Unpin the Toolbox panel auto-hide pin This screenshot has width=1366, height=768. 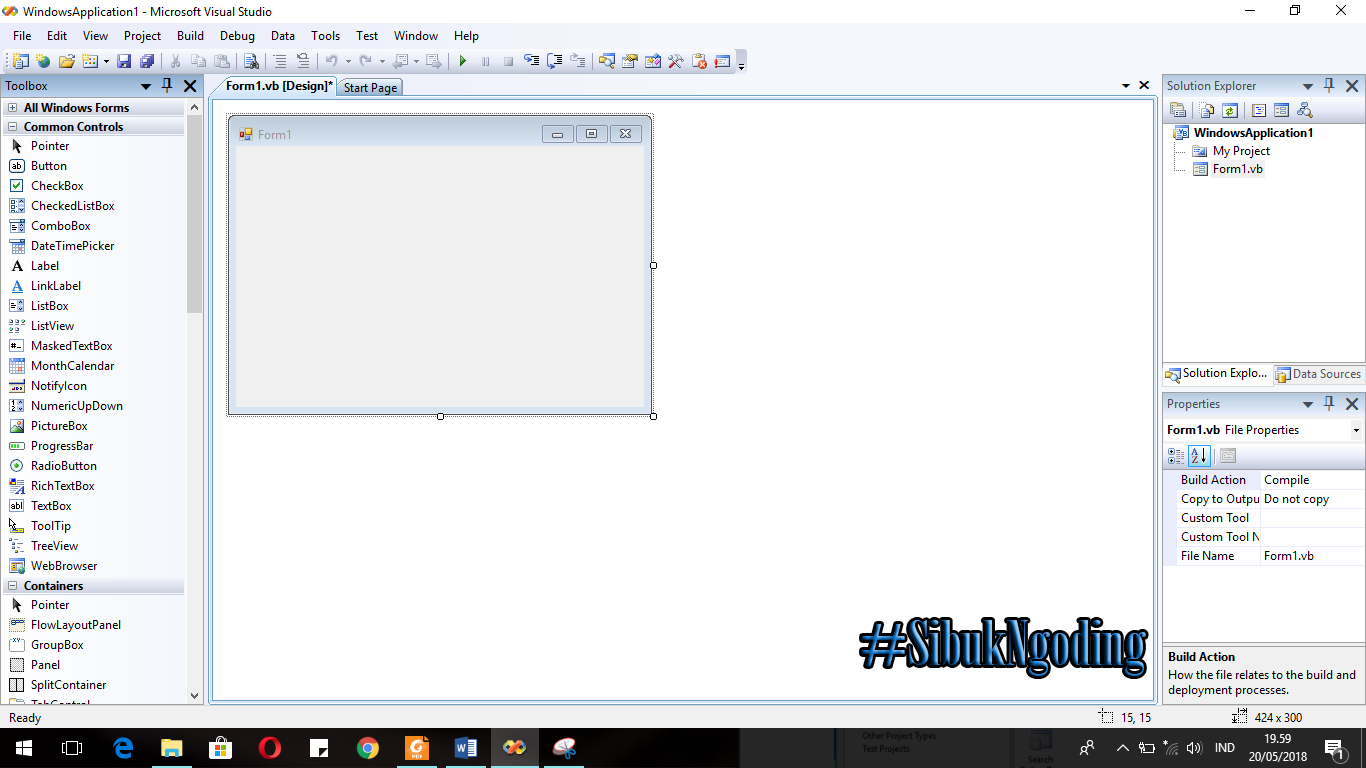[167, 85]
